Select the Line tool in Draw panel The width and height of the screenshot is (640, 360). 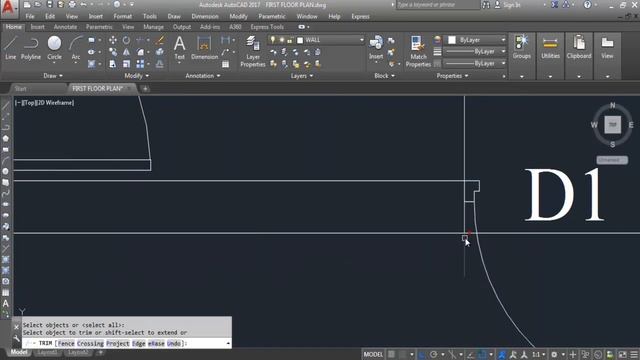[x=11, y=48]
